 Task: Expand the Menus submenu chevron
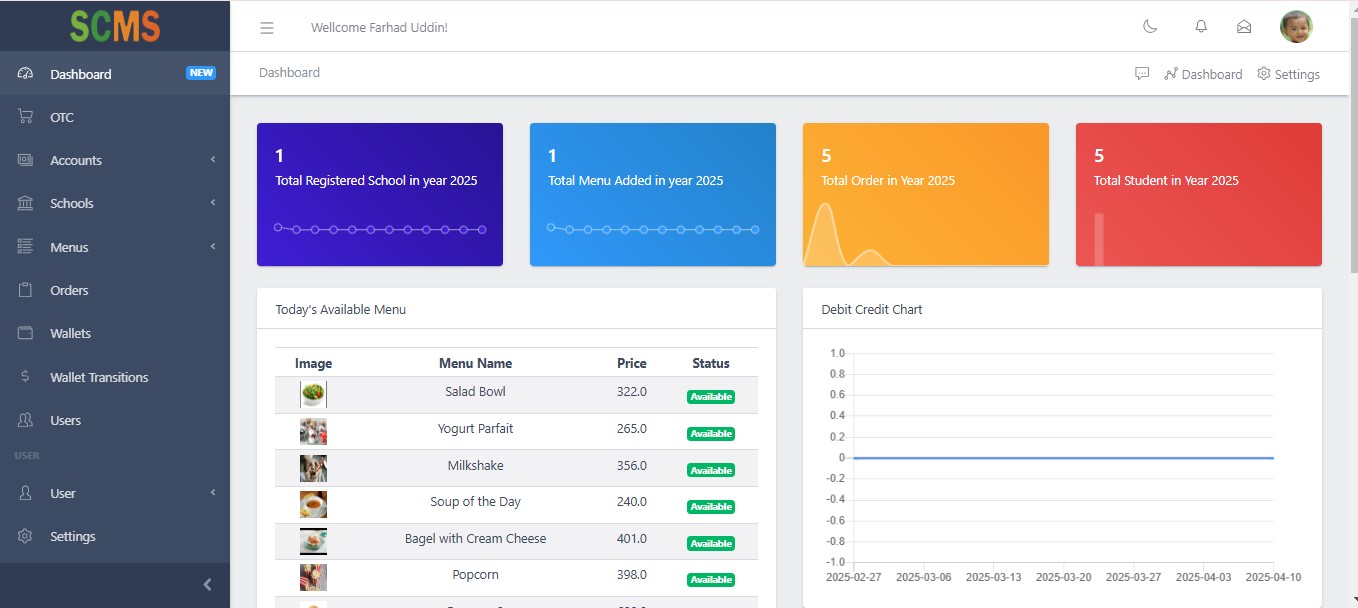click(x=213, y=247)
